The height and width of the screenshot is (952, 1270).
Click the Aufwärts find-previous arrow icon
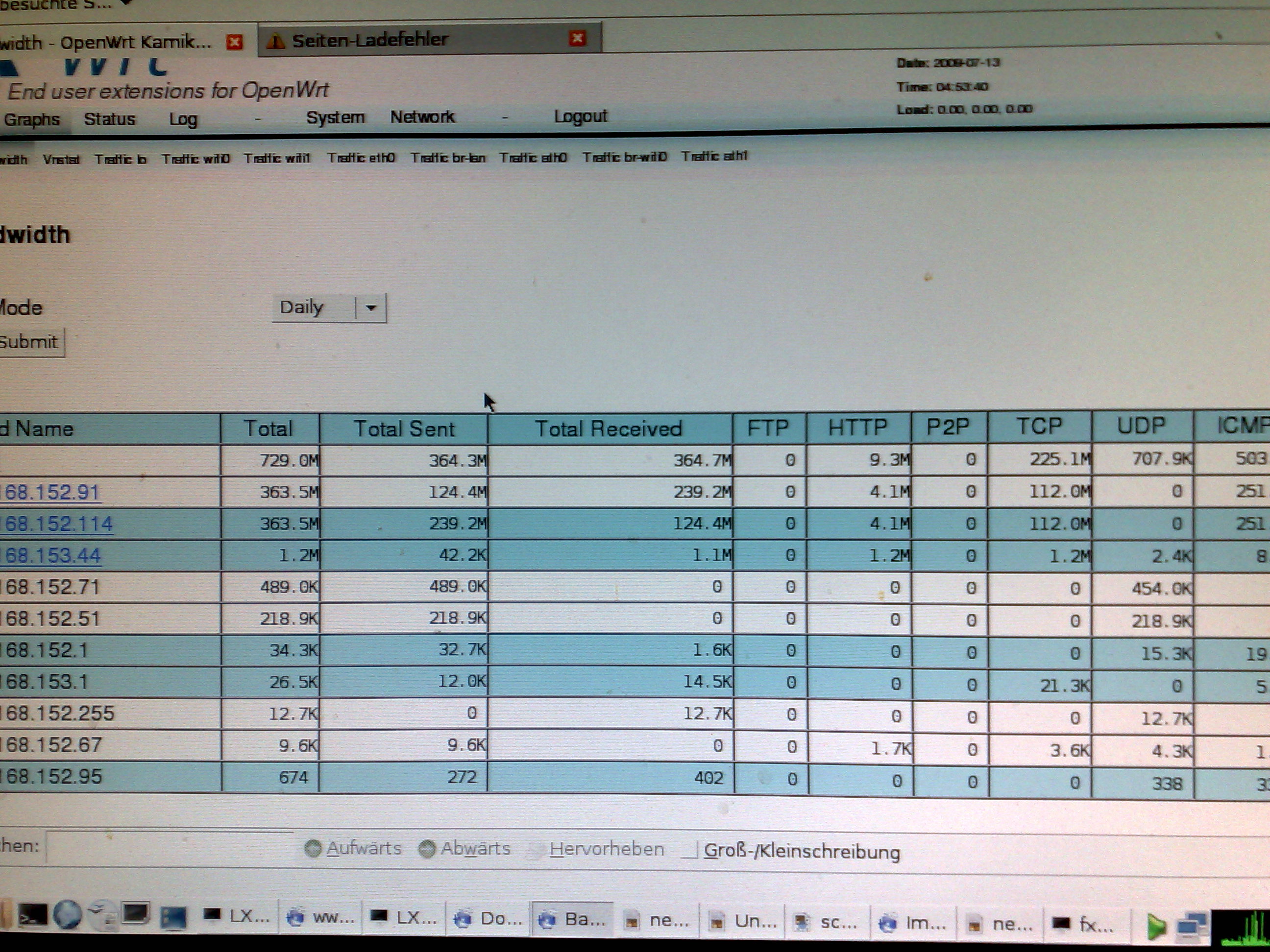313,848
